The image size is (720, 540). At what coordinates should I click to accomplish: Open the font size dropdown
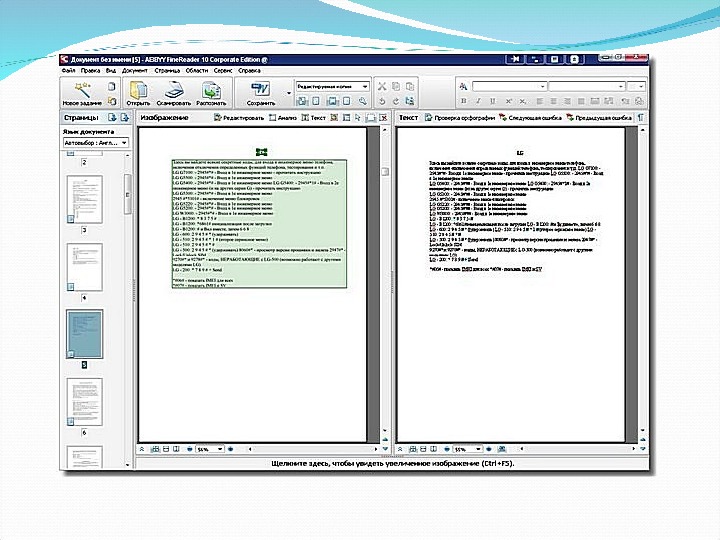pyautogui.click(x=636, y=86)
